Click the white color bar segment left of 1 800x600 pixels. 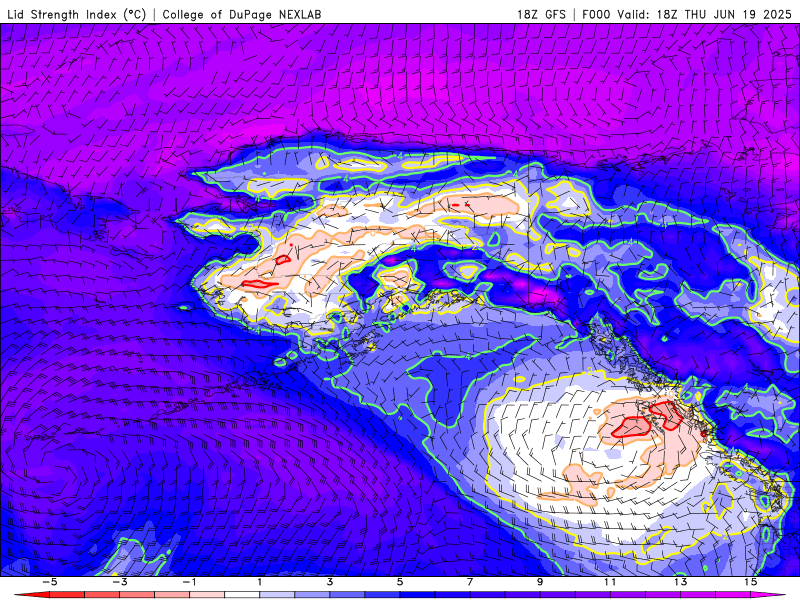pos(242,595)
